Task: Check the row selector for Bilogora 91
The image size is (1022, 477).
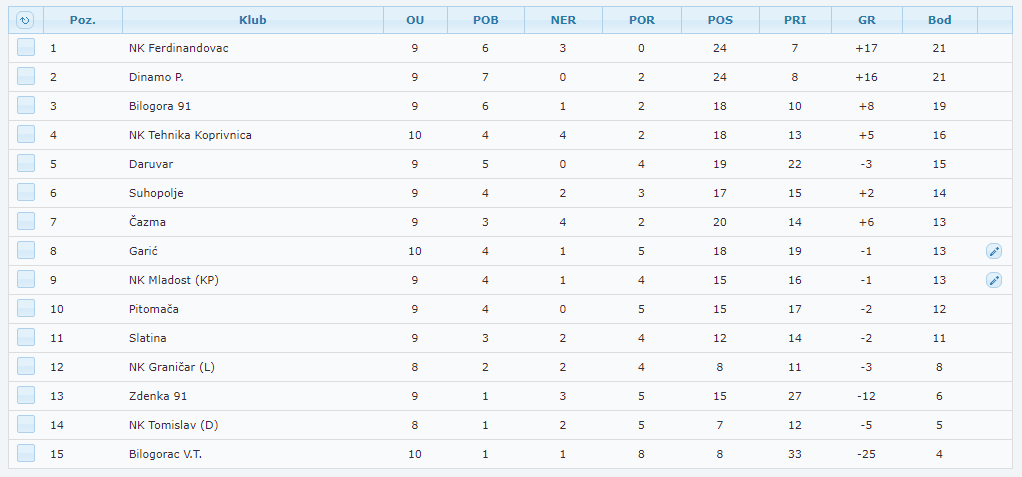Action: 26,106
